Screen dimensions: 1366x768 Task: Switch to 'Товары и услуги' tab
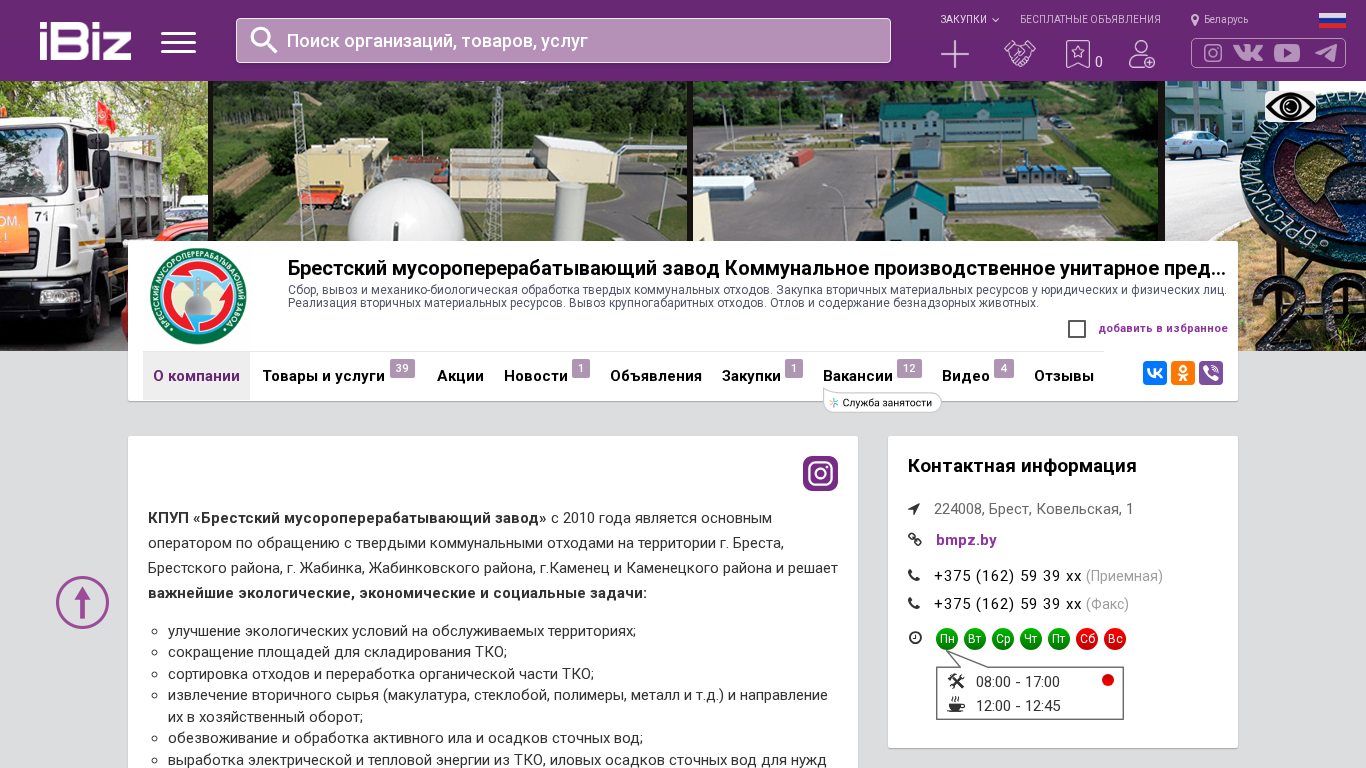click(x=323, y=376)
